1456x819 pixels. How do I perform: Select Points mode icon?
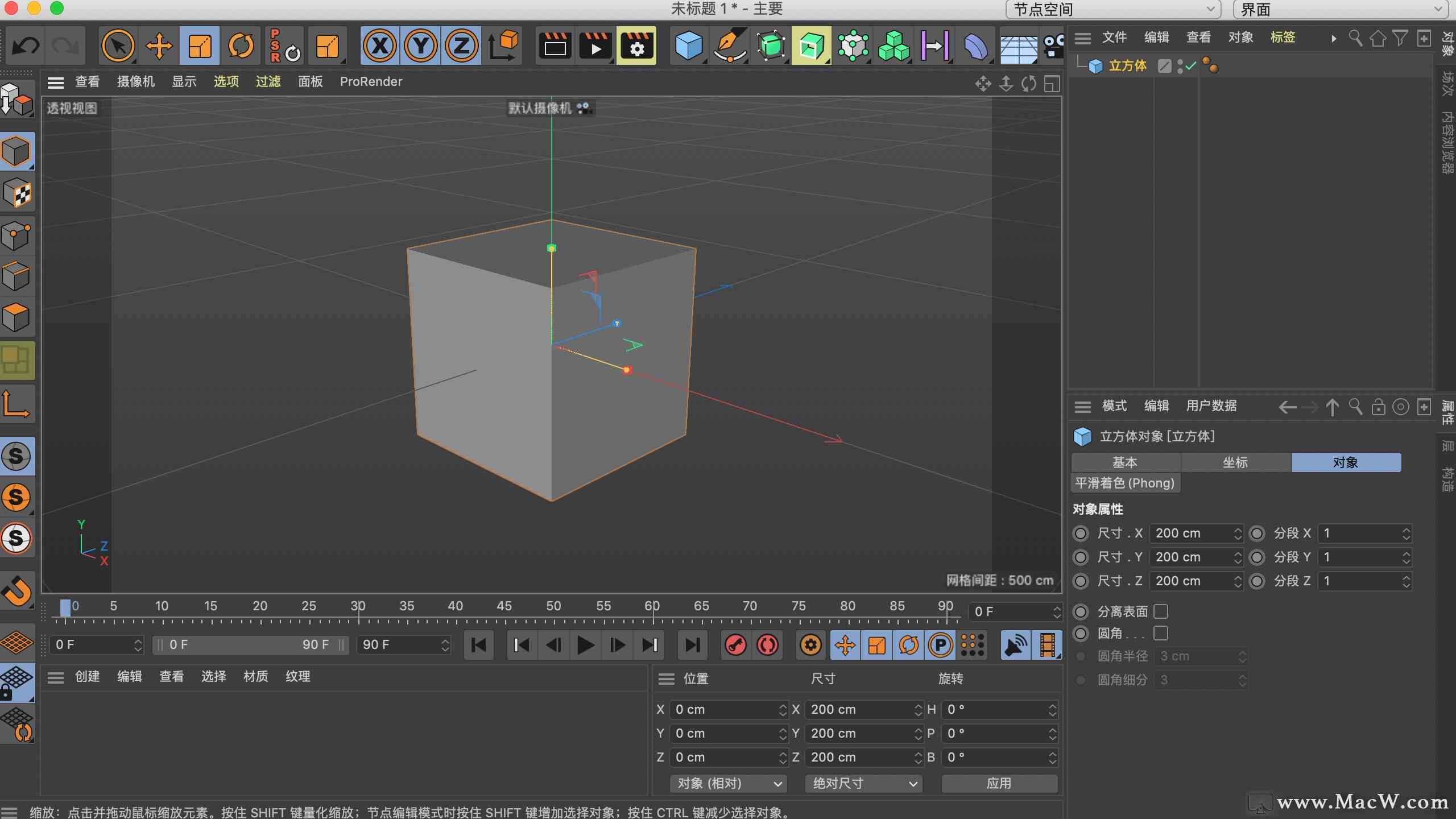click(x=16, y=234)
